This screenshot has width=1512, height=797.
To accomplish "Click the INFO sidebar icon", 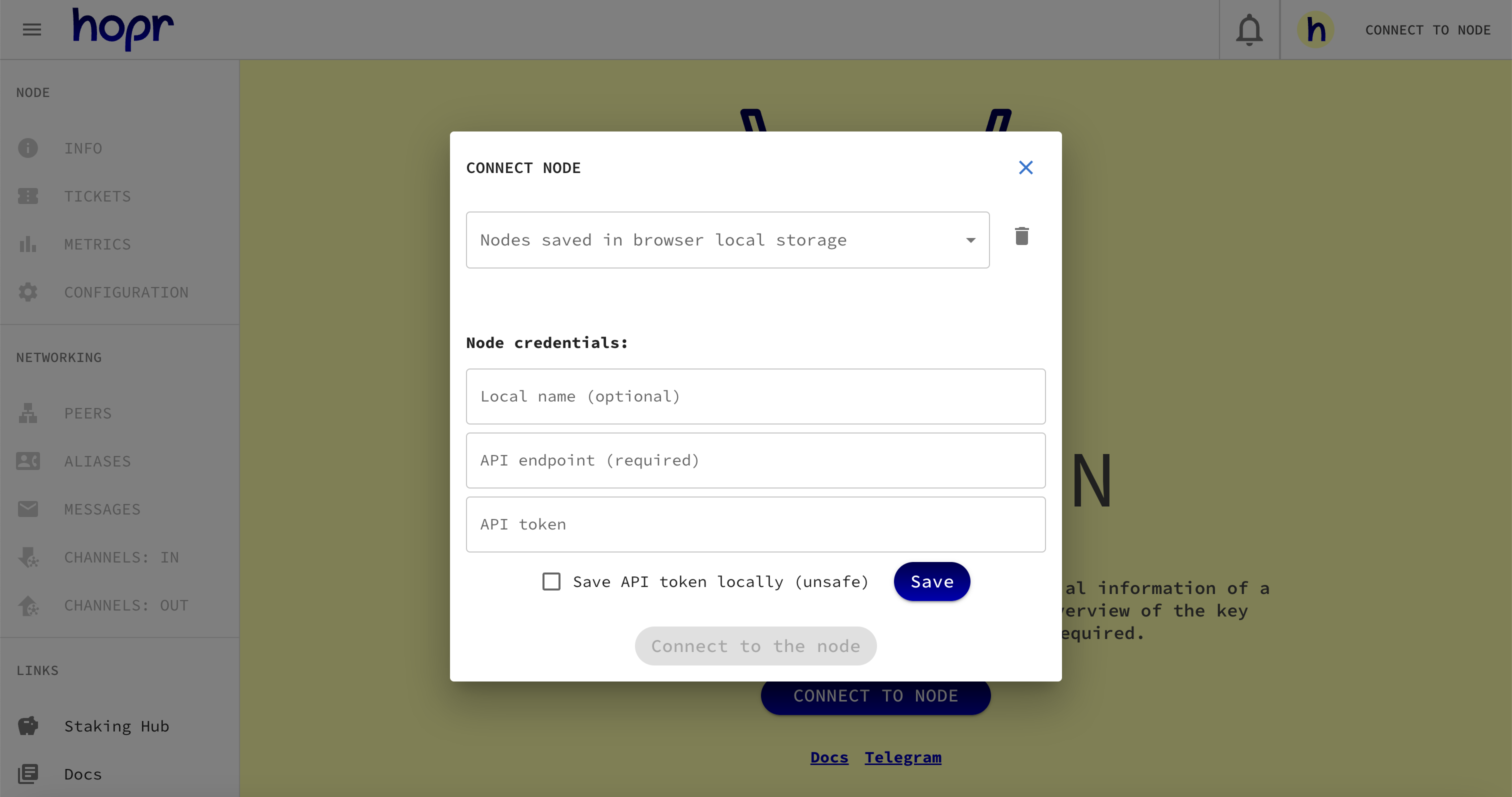I will coord(28,147).
